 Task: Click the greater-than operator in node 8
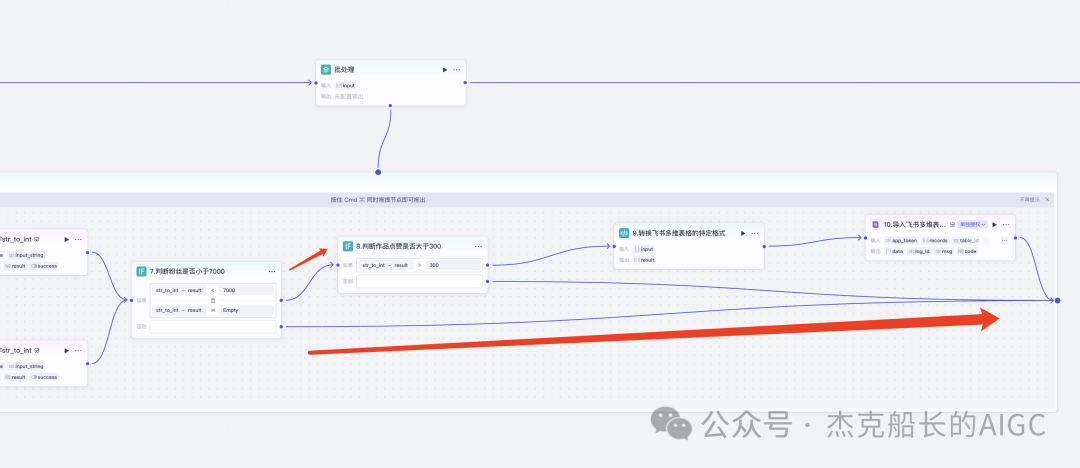click(419, 265)
